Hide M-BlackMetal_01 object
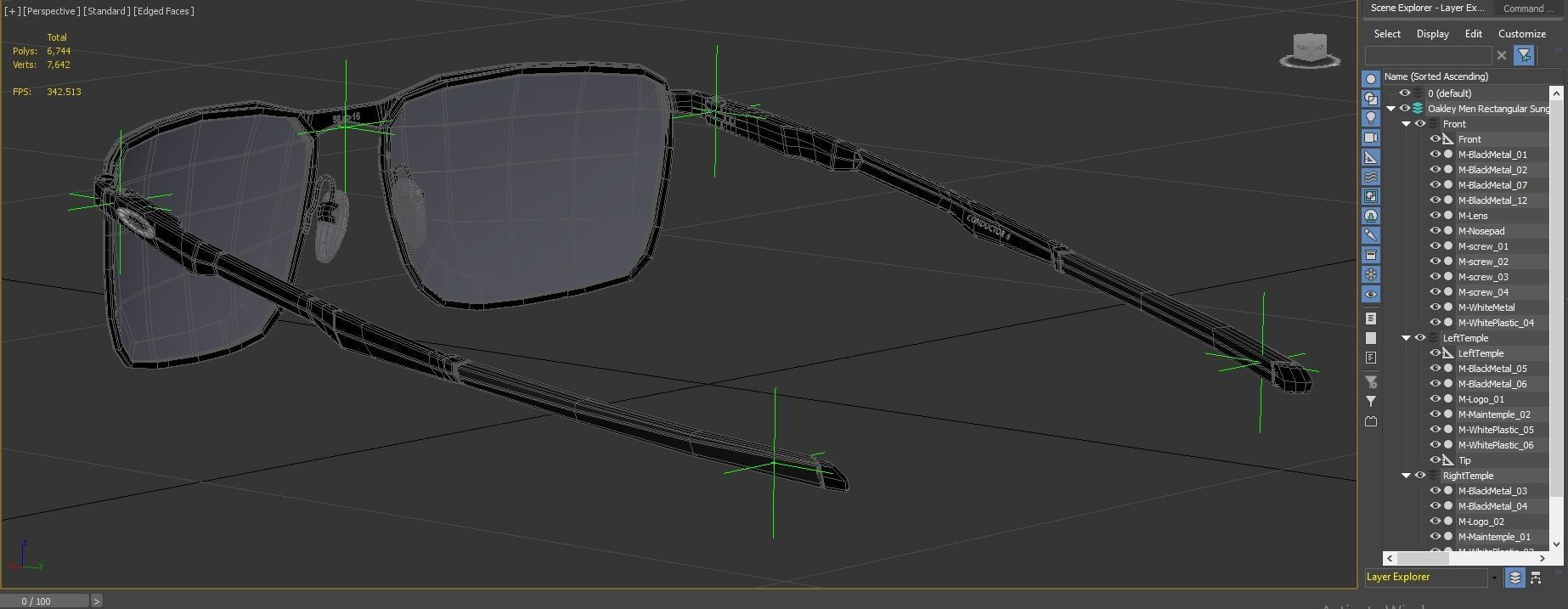 pos(1435,155)
